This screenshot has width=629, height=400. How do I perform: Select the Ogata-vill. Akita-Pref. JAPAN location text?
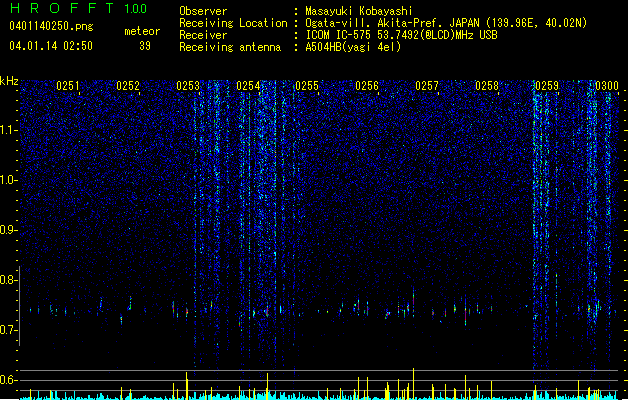[446, 23]
